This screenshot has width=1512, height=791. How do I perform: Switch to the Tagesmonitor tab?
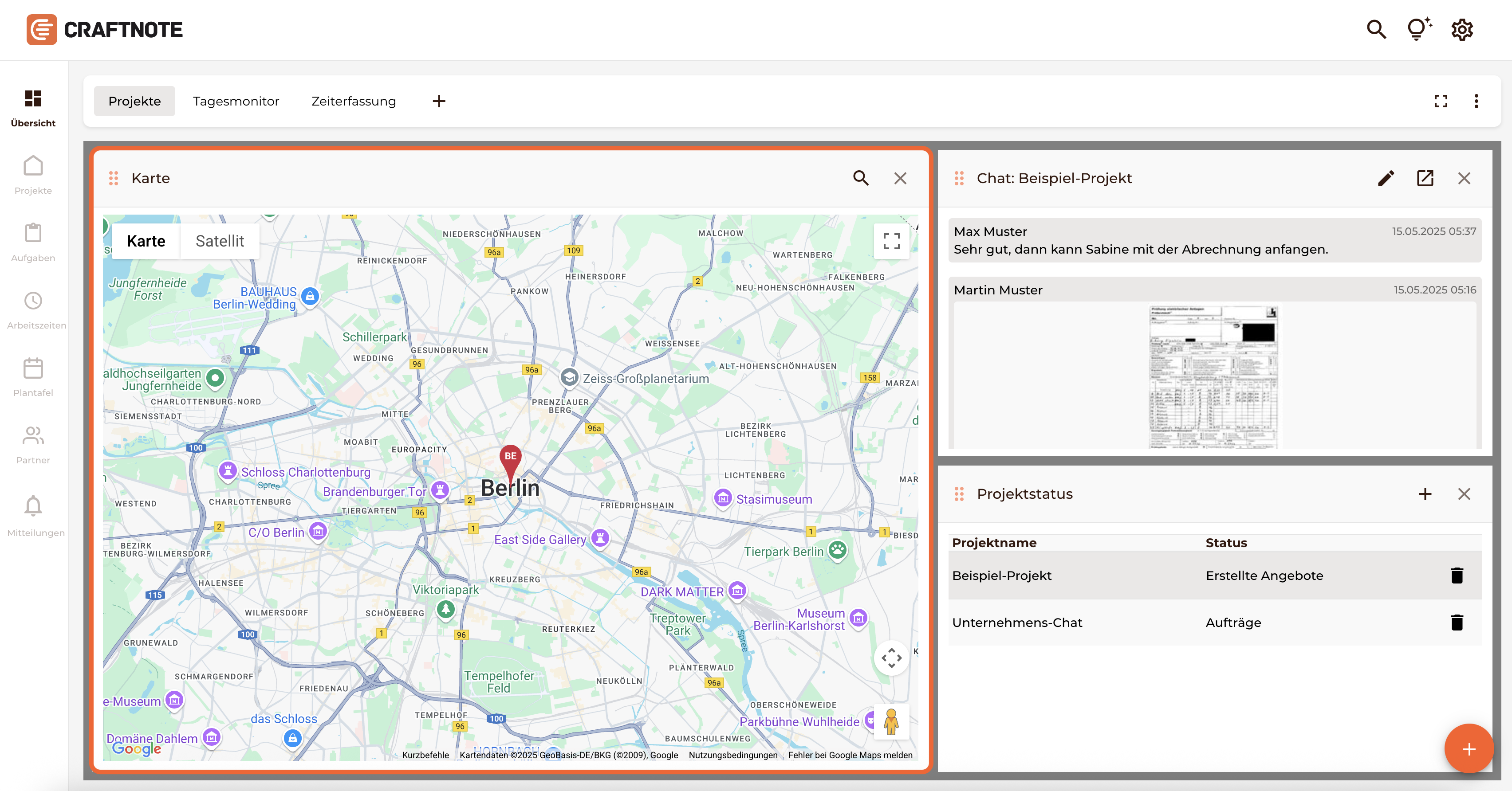coord(236,101)
